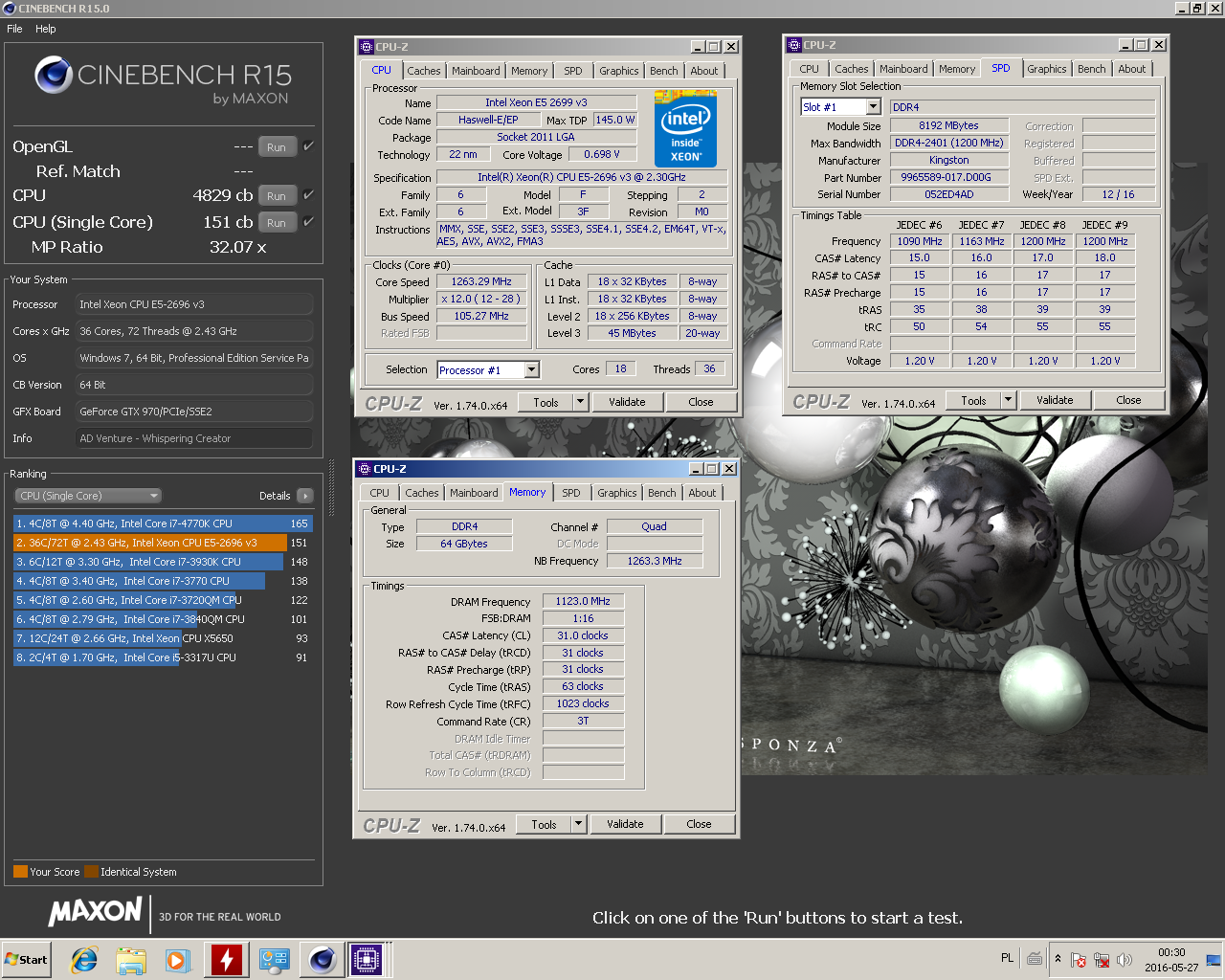
Task: Click the on-screen keyboard tray icon
Action: [1035, 958]
